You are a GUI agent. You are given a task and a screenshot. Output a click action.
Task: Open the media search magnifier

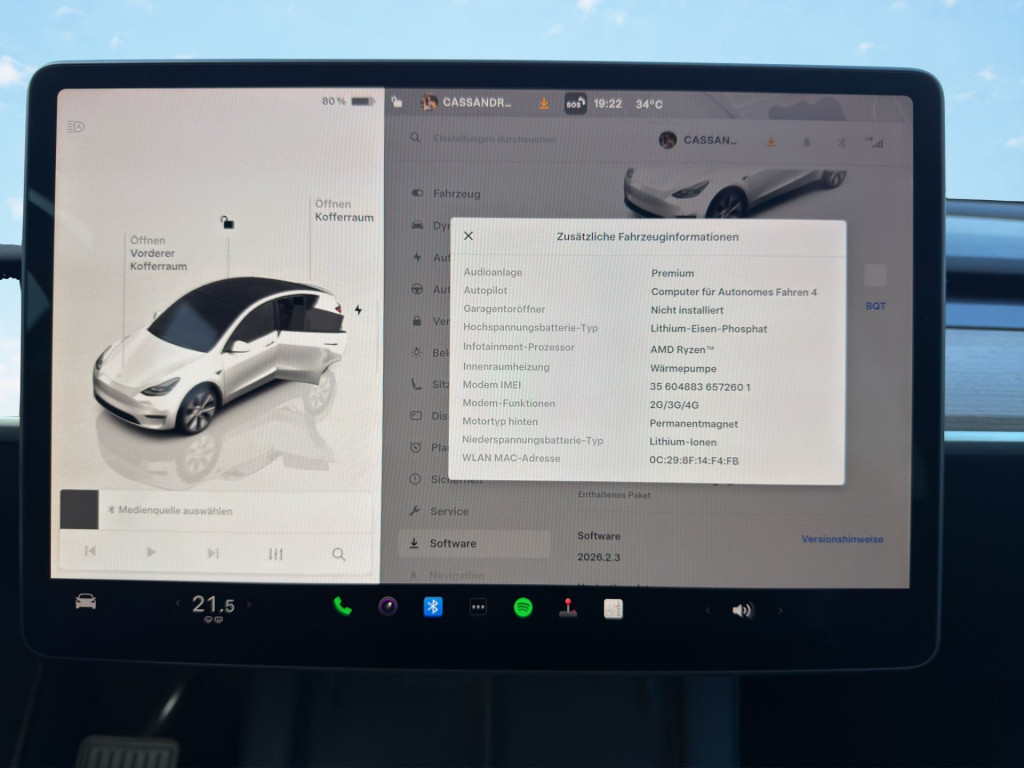(338, 554)
